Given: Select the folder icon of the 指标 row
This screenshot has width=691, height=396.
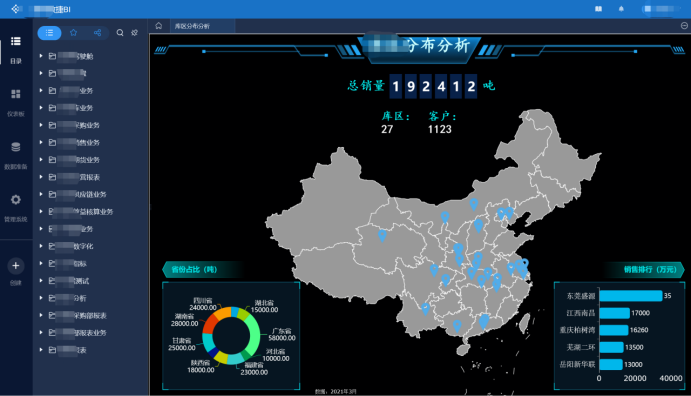Looking at the screenshot, I should (x=52, y=263).
